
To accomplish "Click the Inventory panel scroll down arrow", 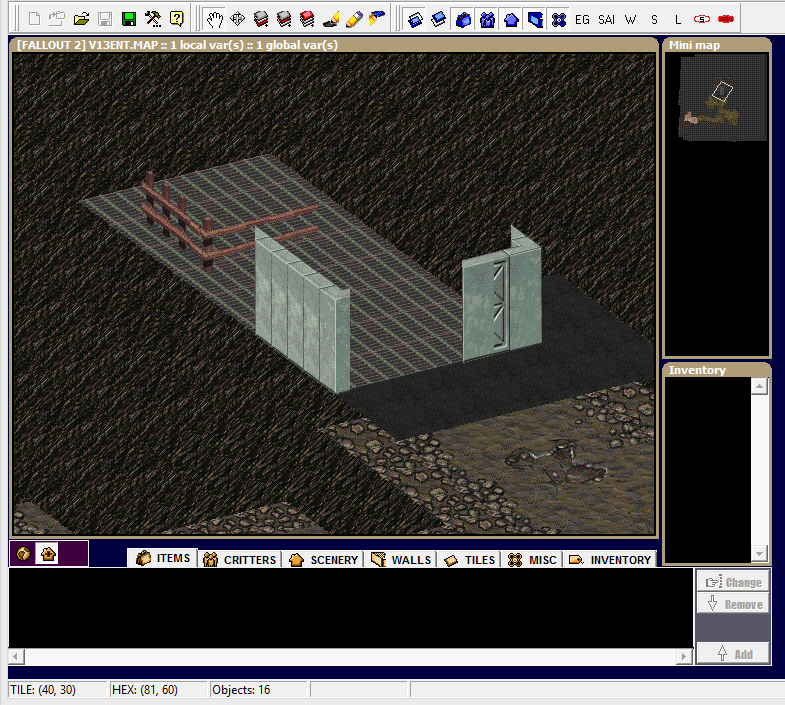I will point(759,553).
